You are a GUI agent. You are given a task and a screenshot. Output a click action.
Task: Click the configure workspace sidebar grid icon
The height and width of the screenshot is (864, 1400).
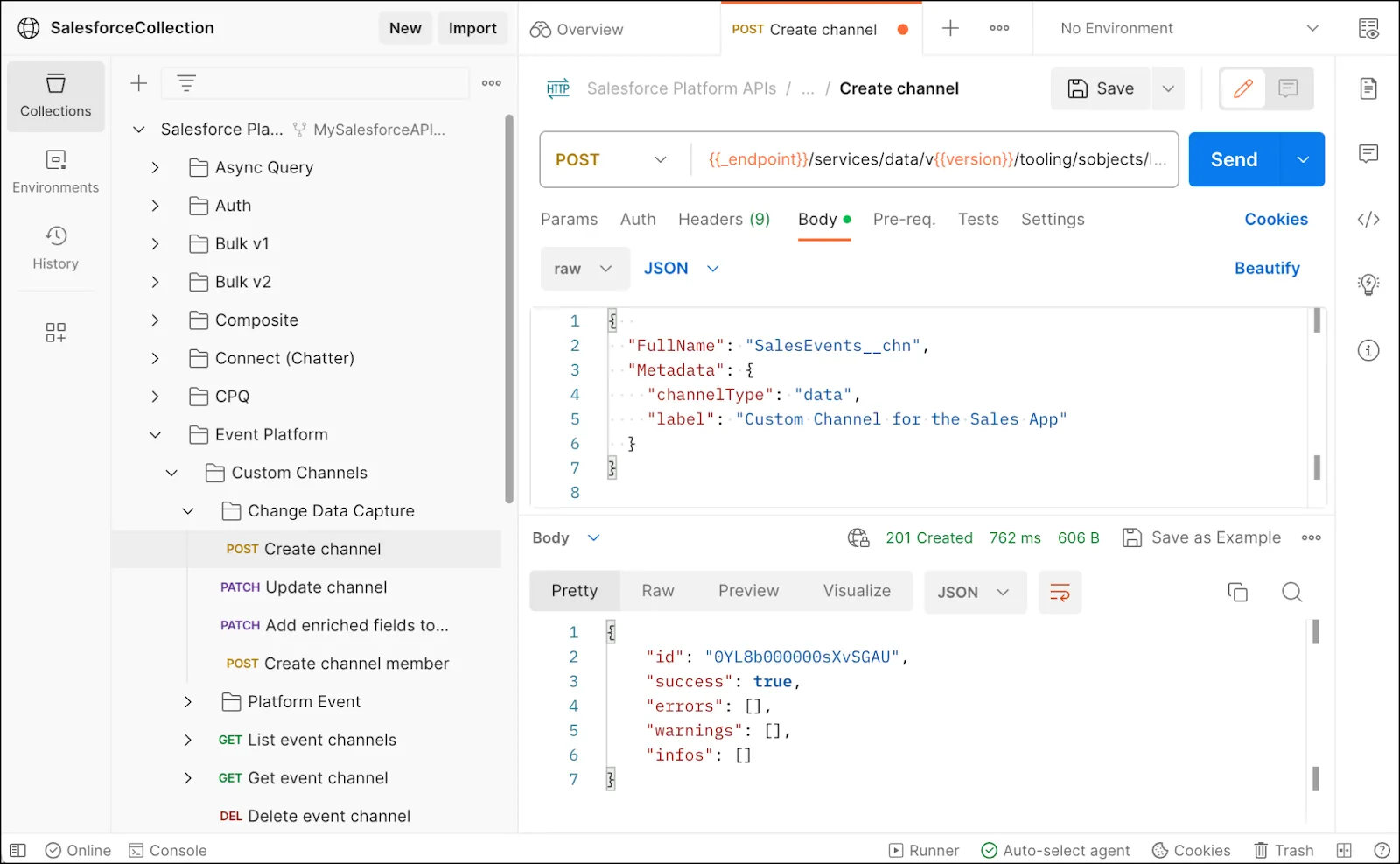[56, 332]
